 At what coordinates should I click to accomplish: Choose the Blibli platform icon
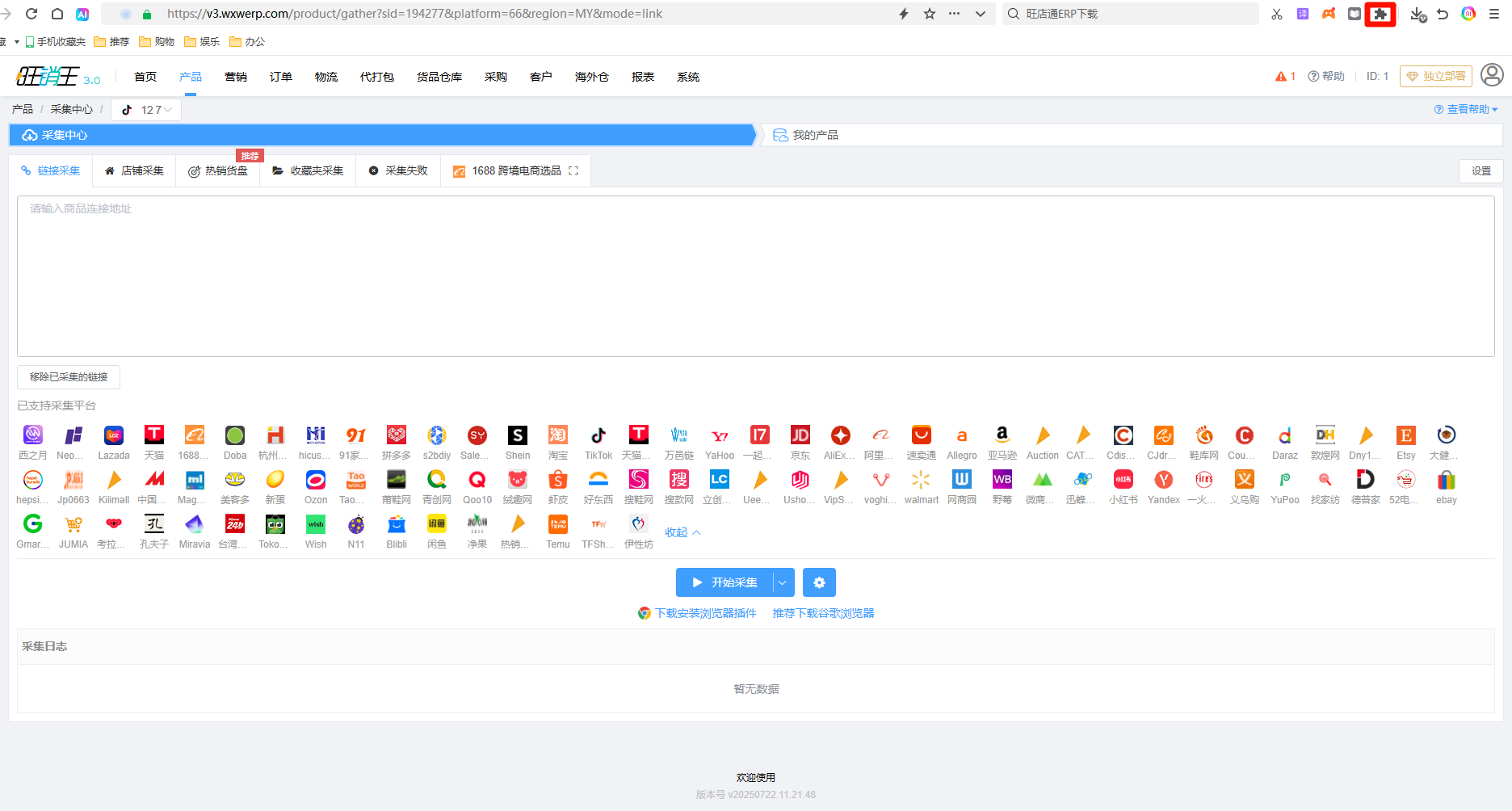click(x=397, y=524)
